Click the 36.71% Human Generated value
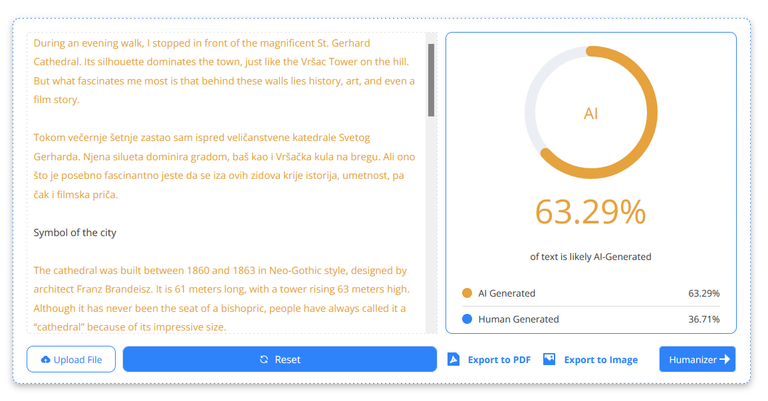This screenshot has height=401, width=768. (x=704, y=320)
